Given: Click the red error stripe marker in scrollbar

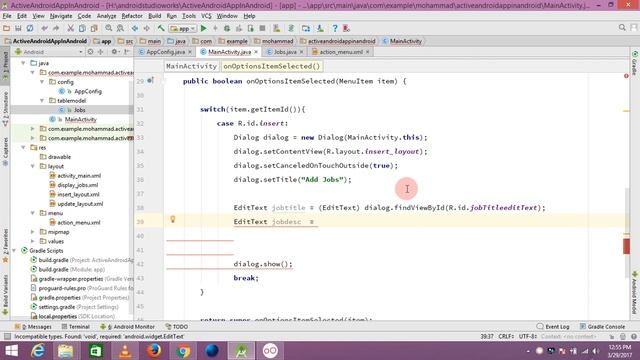Looking at the screenshot, I should [x=627, y=246].
